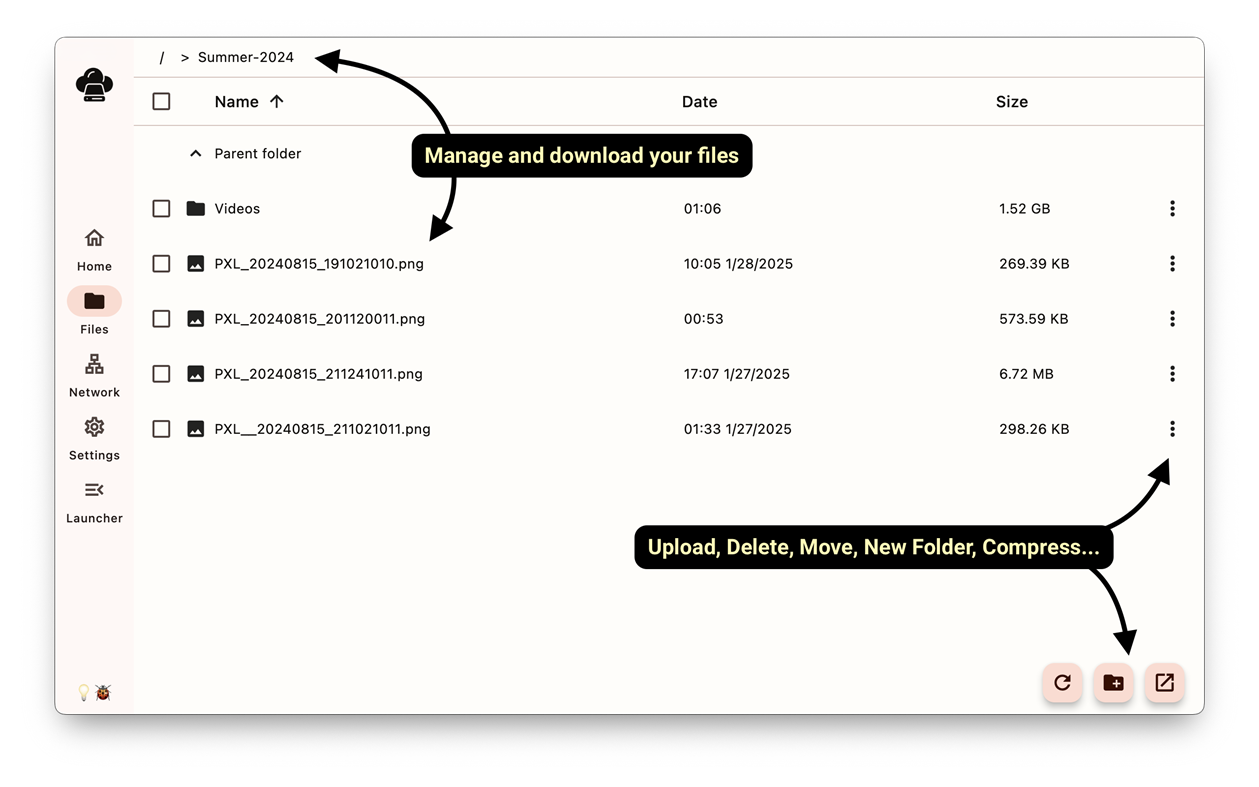Sort by the Name column header

[236, 101]
